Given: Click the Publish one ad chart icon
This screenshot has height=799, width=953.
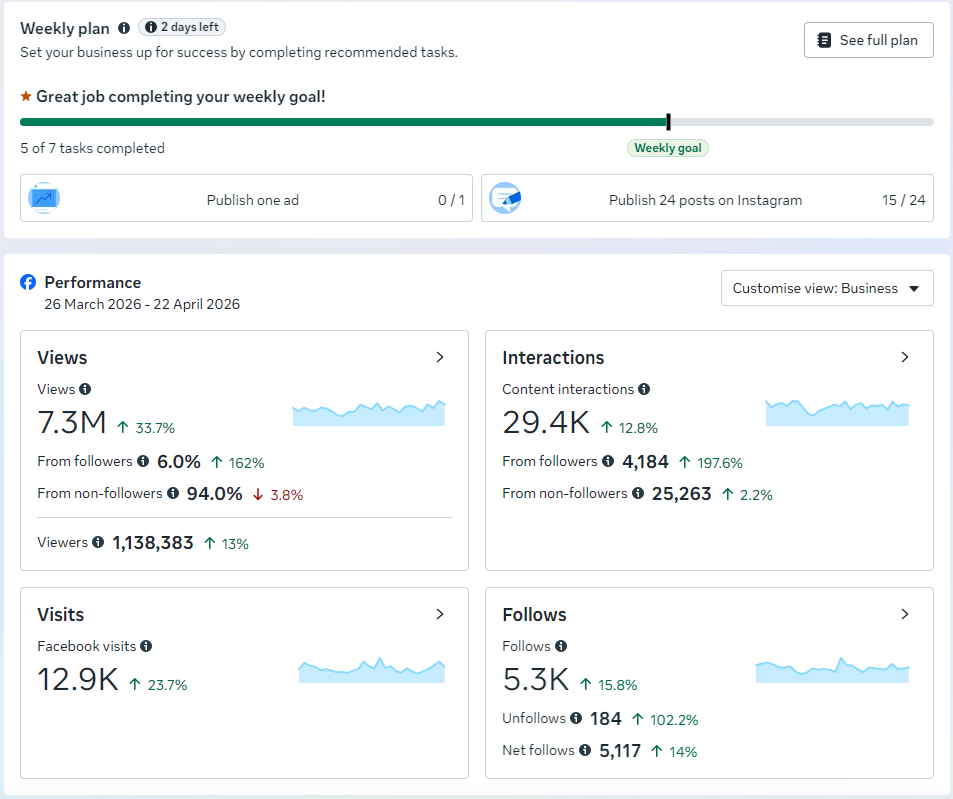Looking at the screenshot, I should [x=43, y=199].
